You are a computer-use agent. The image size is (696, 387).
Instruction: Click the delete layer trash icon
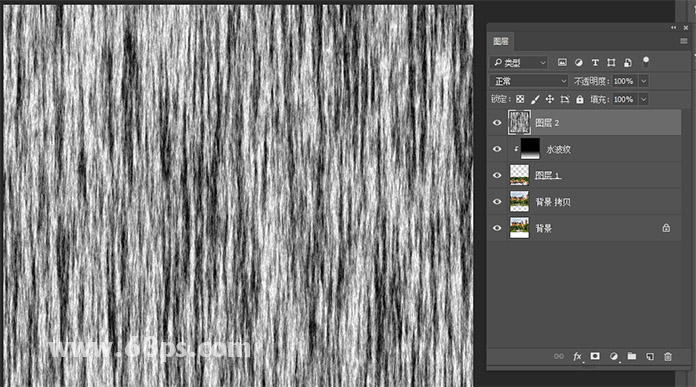point(668,356)
